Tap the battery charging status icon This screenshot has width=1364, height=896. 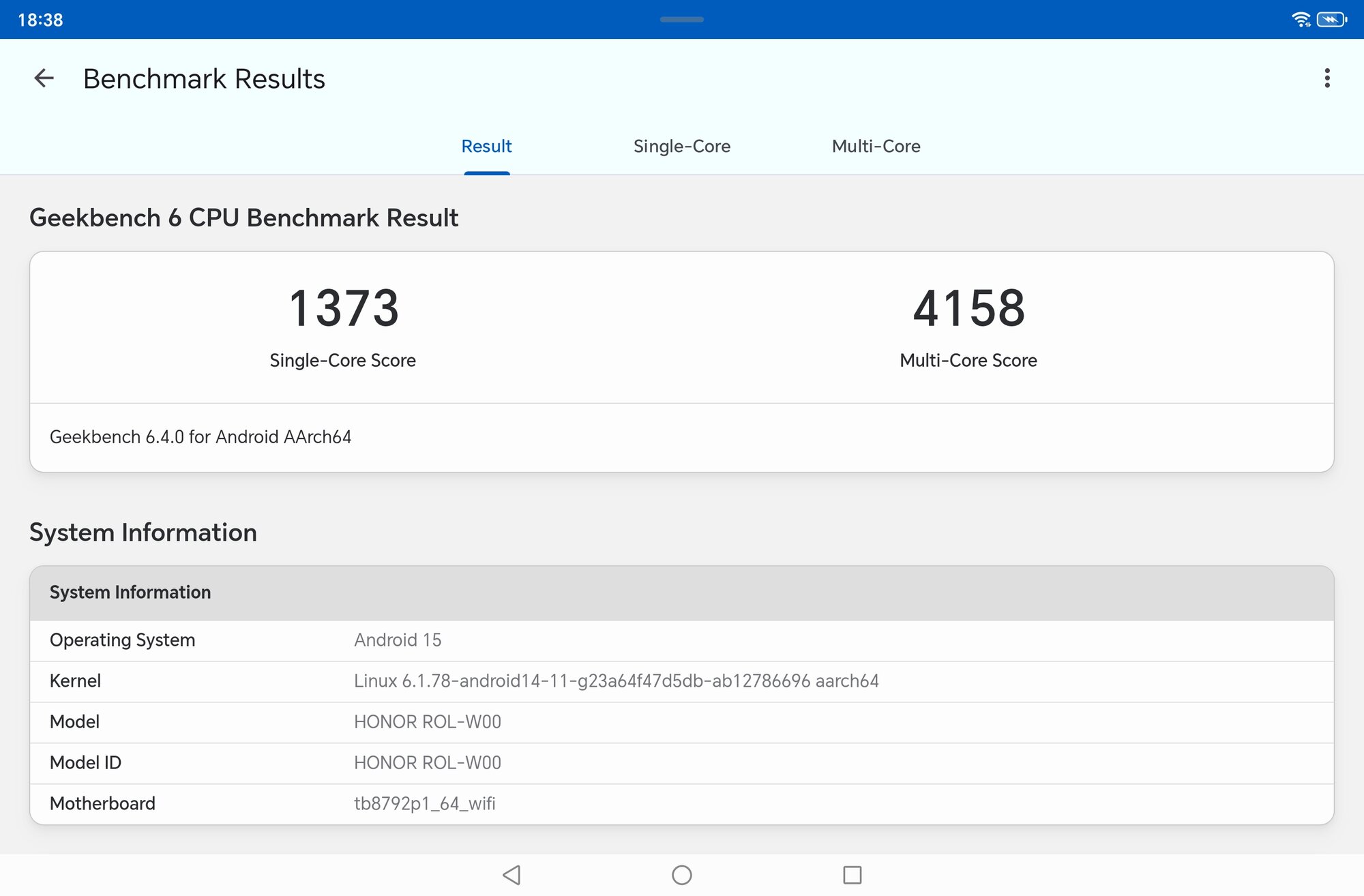click(x=1331, y=19)
